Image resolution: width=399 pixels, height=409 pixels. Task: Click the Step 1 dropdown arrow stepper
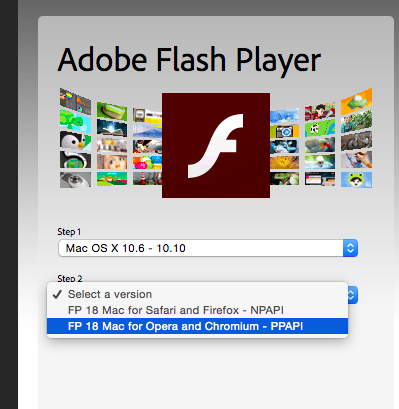tap(350, 248)
